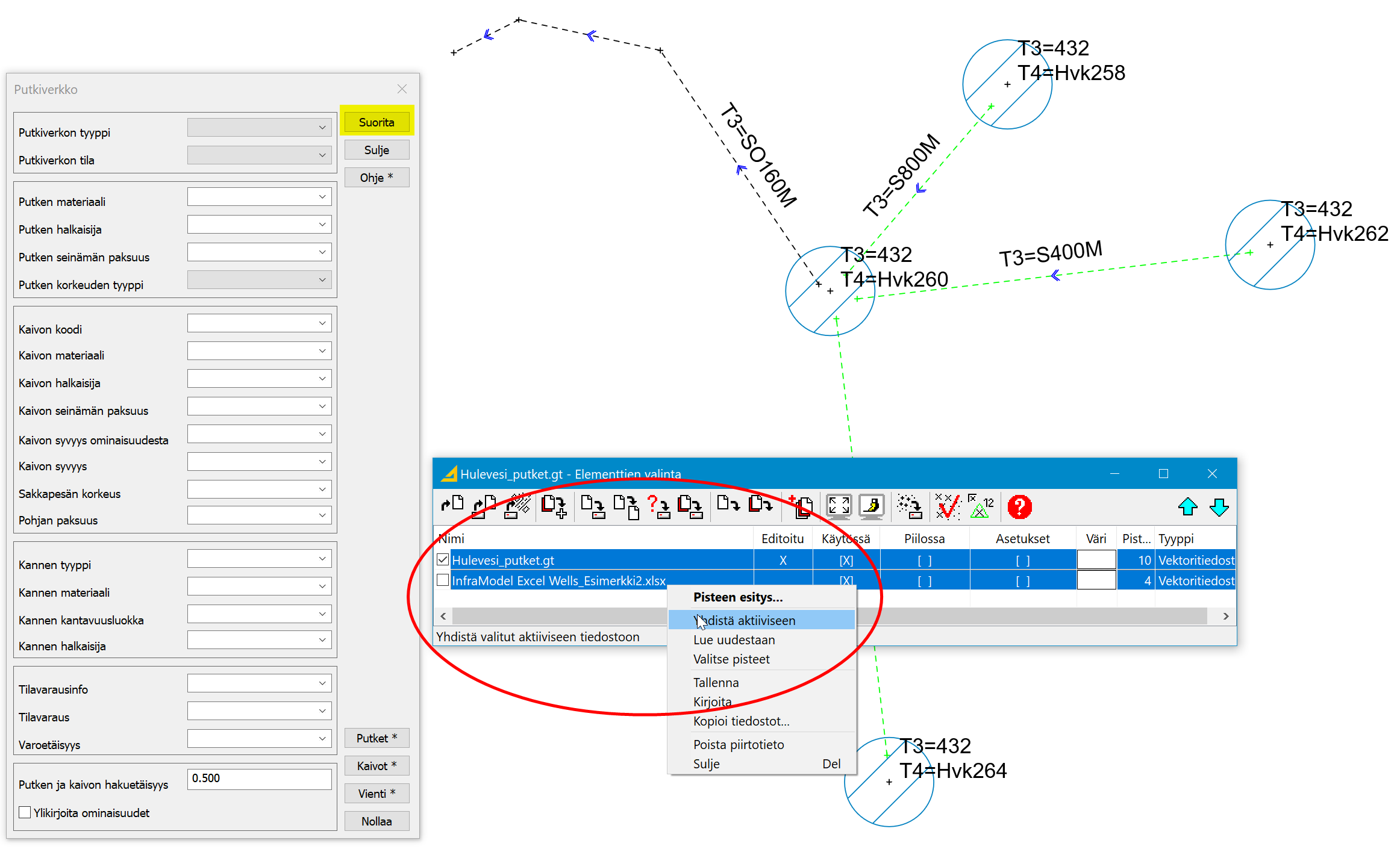Click the Nollaa button
The height and width of the screenshot is (852, 1400).
(377, 821)
